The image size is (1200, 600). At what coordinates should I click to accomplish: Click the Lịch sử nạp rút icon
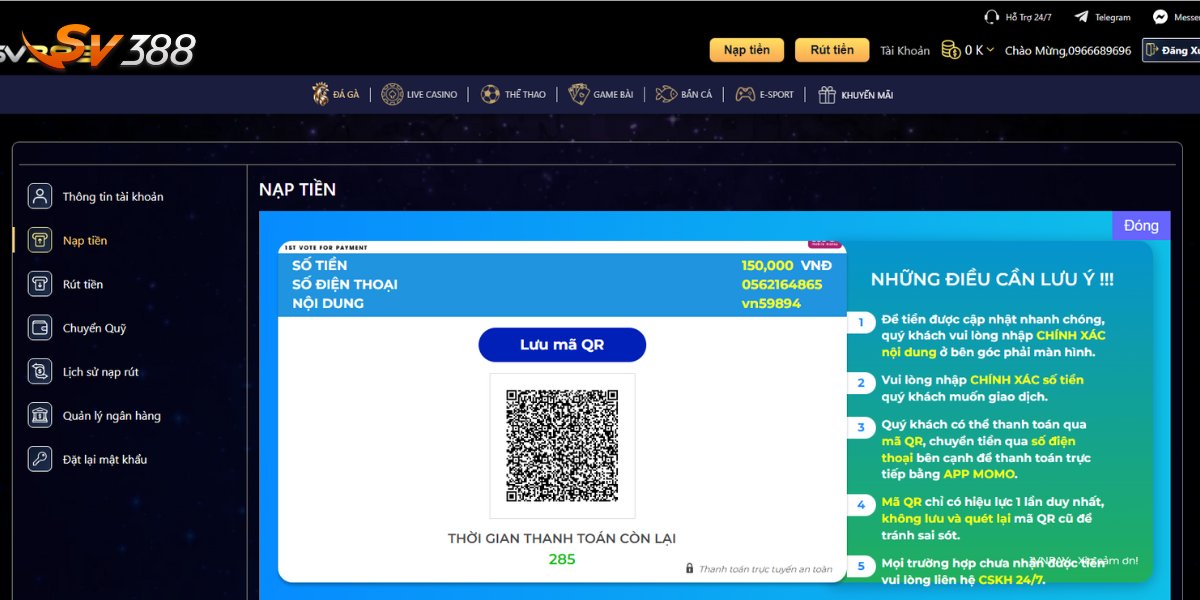(40, 372)
